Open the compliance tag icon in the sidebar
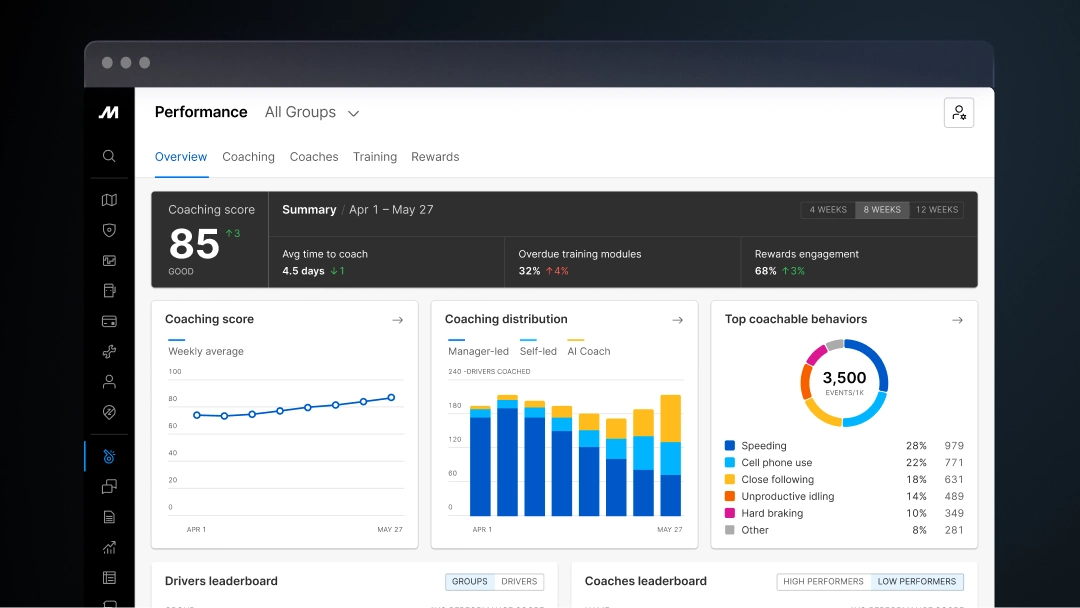Image resolution: width=1080 pixels, height=608 pixels. 109,412
